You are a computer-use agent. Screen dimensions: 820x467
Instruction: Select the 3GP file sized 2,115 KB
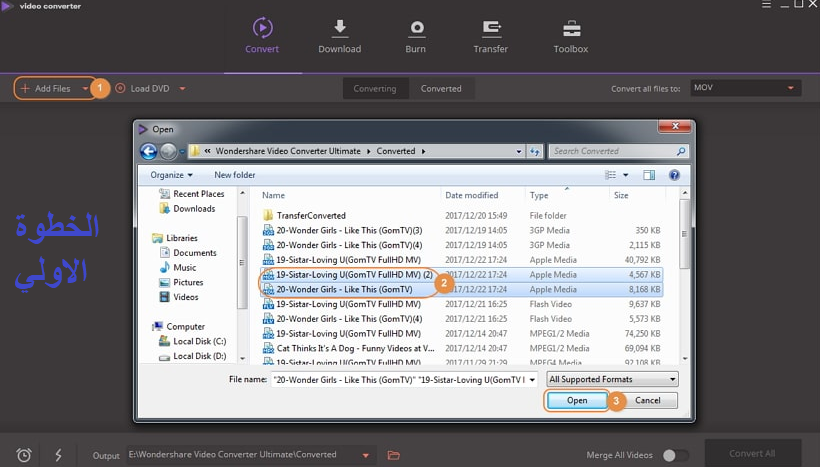pos(462,245)
